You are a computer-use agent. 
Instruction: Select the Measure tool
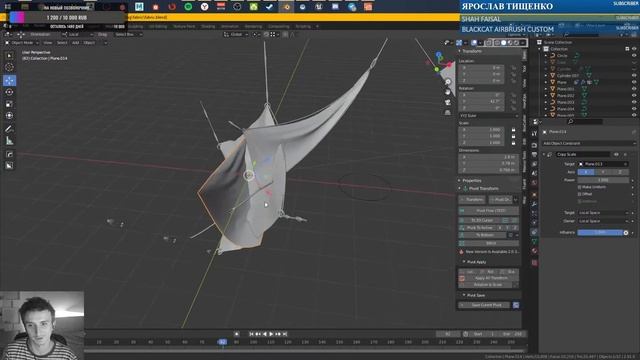click(9, 141)
